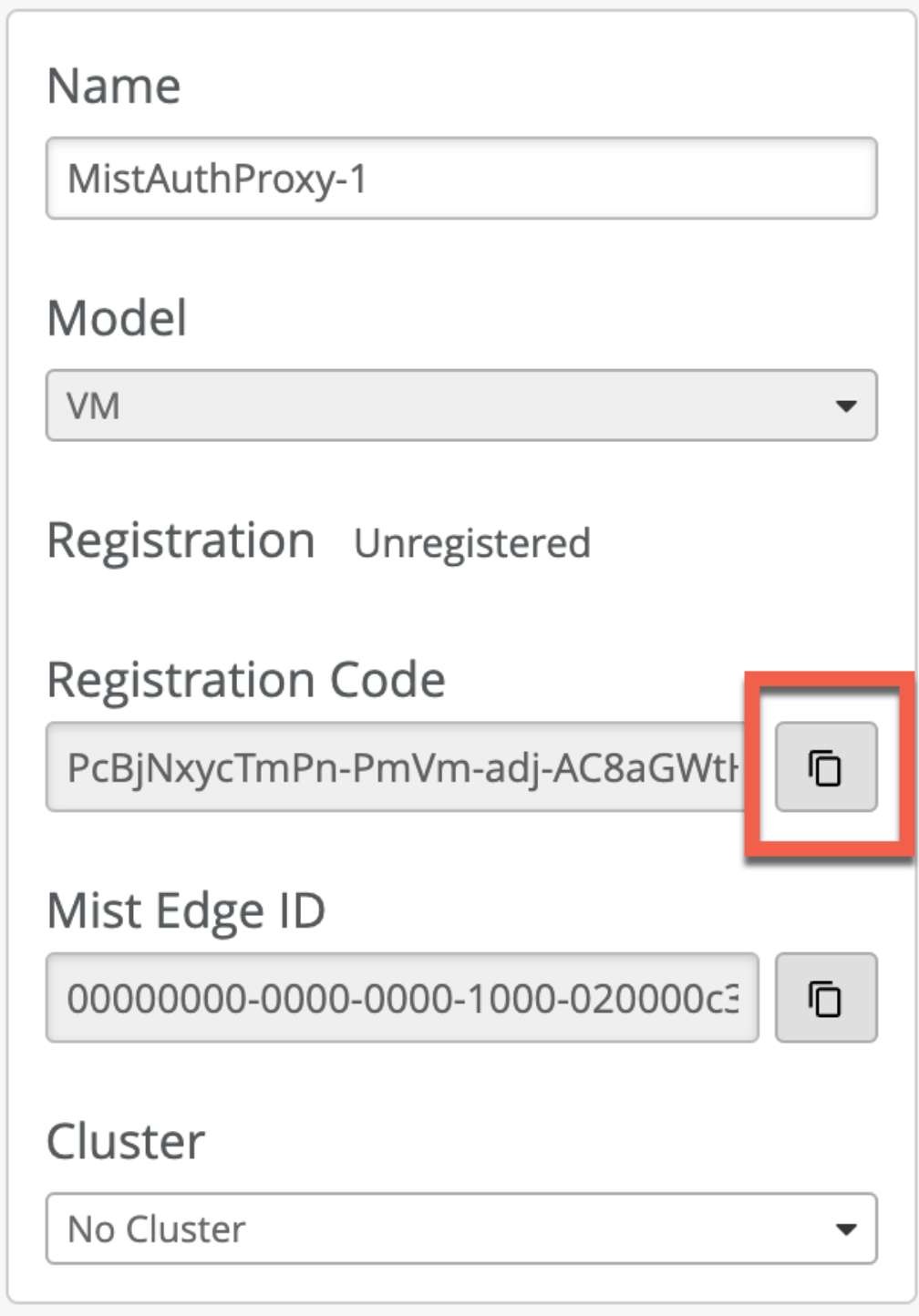Copy the Registration Code to clipboard

(826, 767)
